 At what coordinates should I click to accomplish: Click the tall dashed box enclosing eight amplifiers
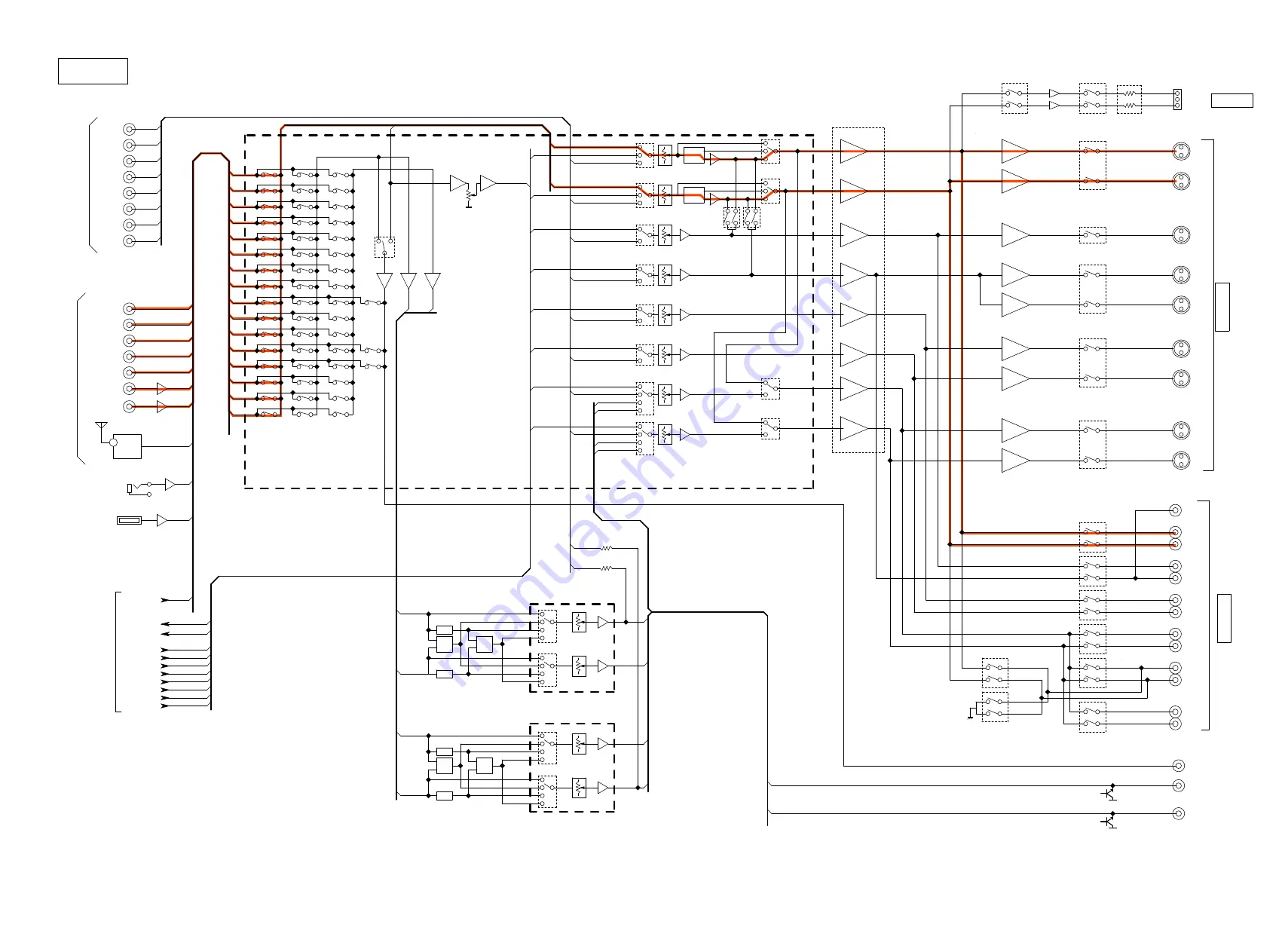(858, 290)
